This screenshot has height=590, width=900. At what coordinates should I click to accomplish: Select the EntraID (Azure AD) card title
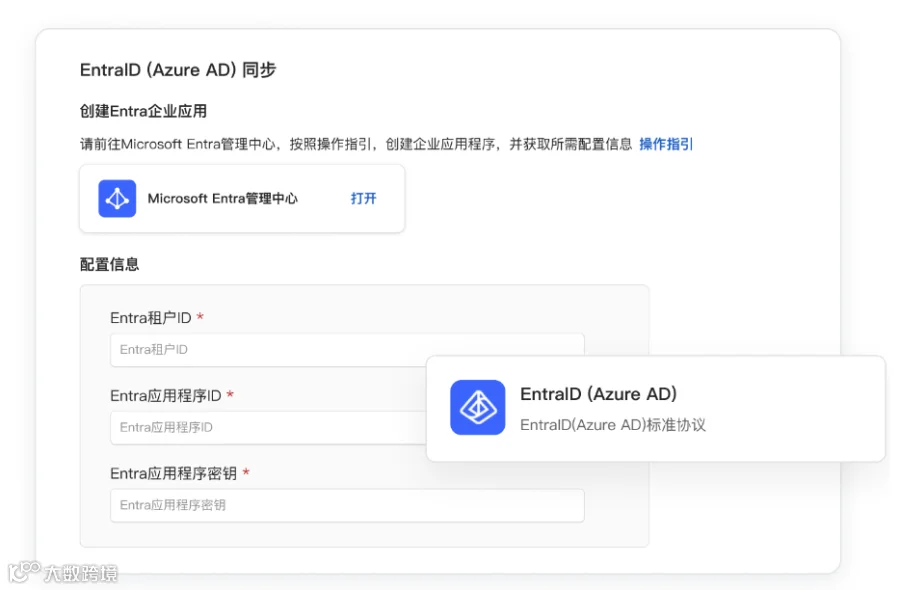point(598,394)
